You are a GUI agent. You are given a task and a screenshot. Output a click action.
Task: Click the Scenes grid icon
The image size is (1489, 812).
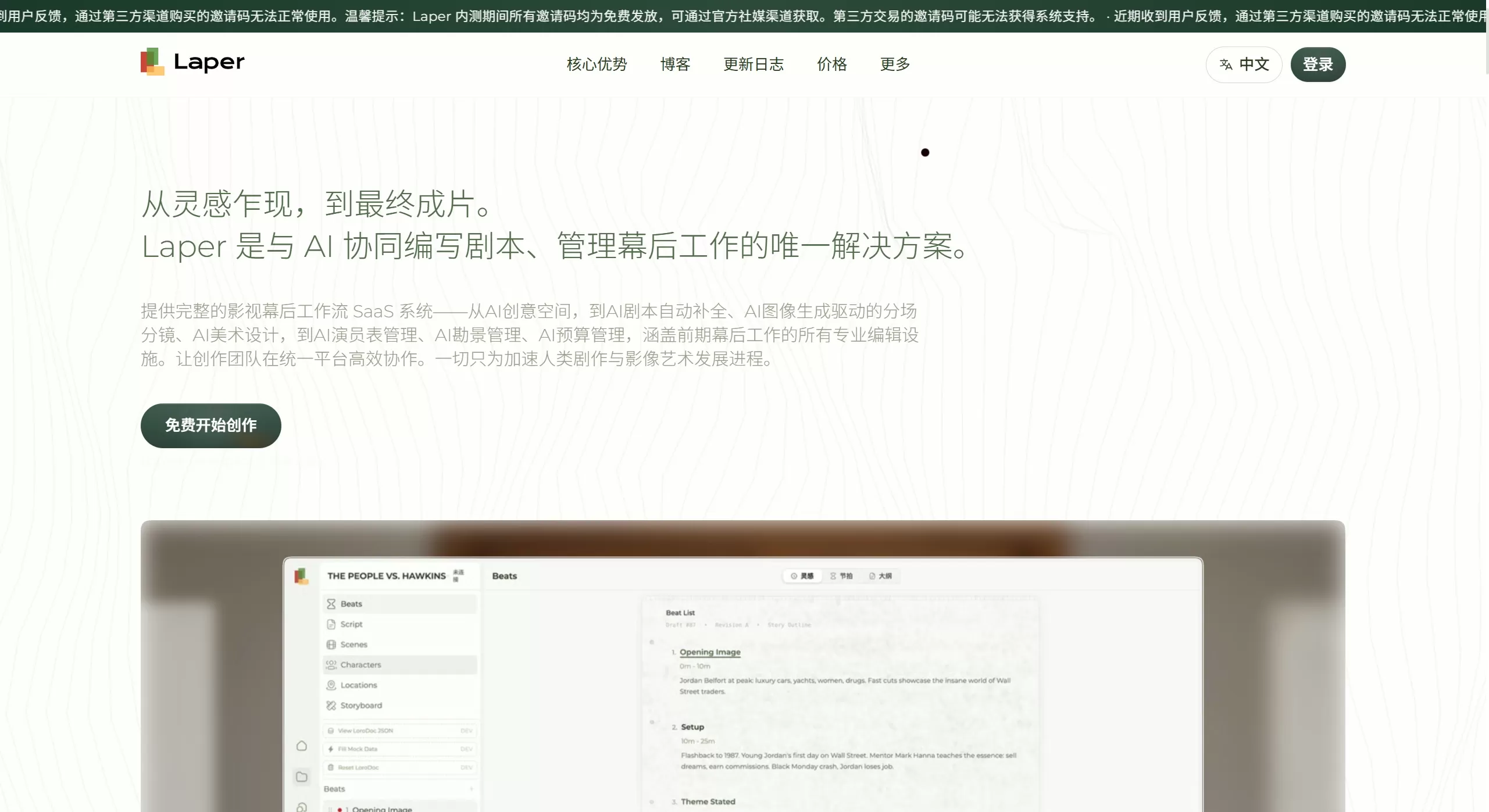[331, 645]
